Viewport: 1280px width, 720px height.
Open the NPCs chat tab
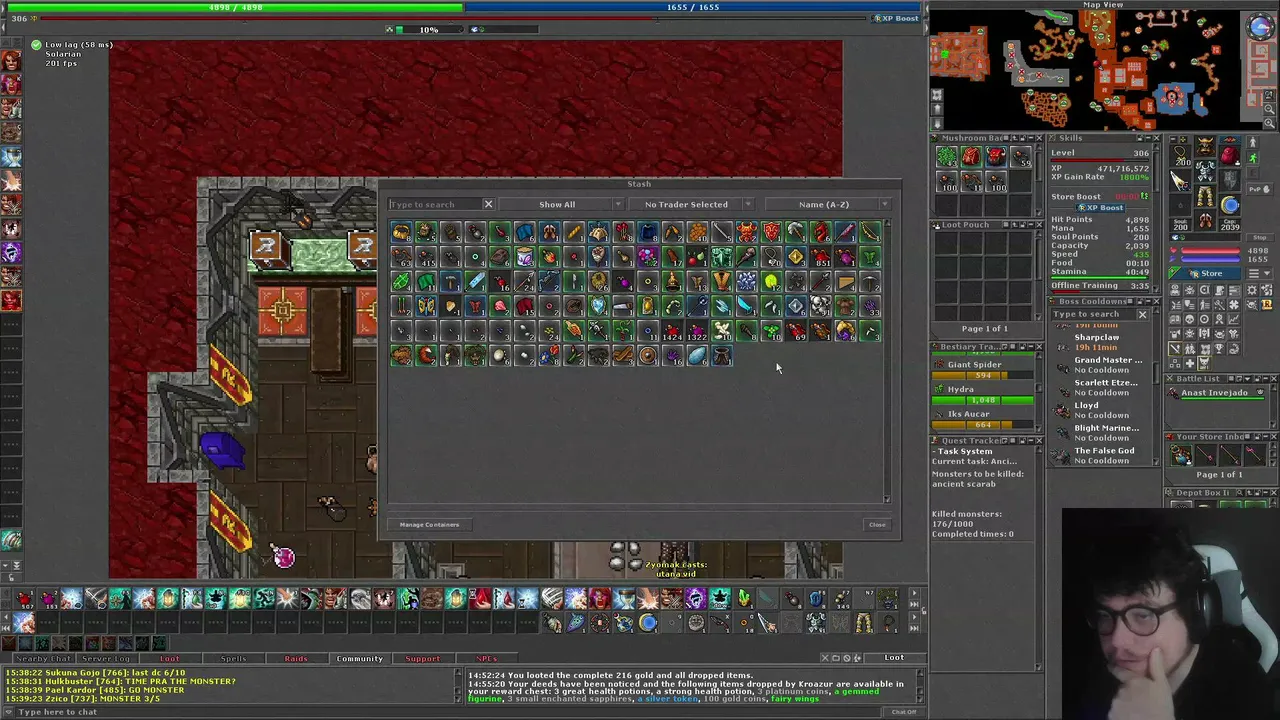click(486, 658)
